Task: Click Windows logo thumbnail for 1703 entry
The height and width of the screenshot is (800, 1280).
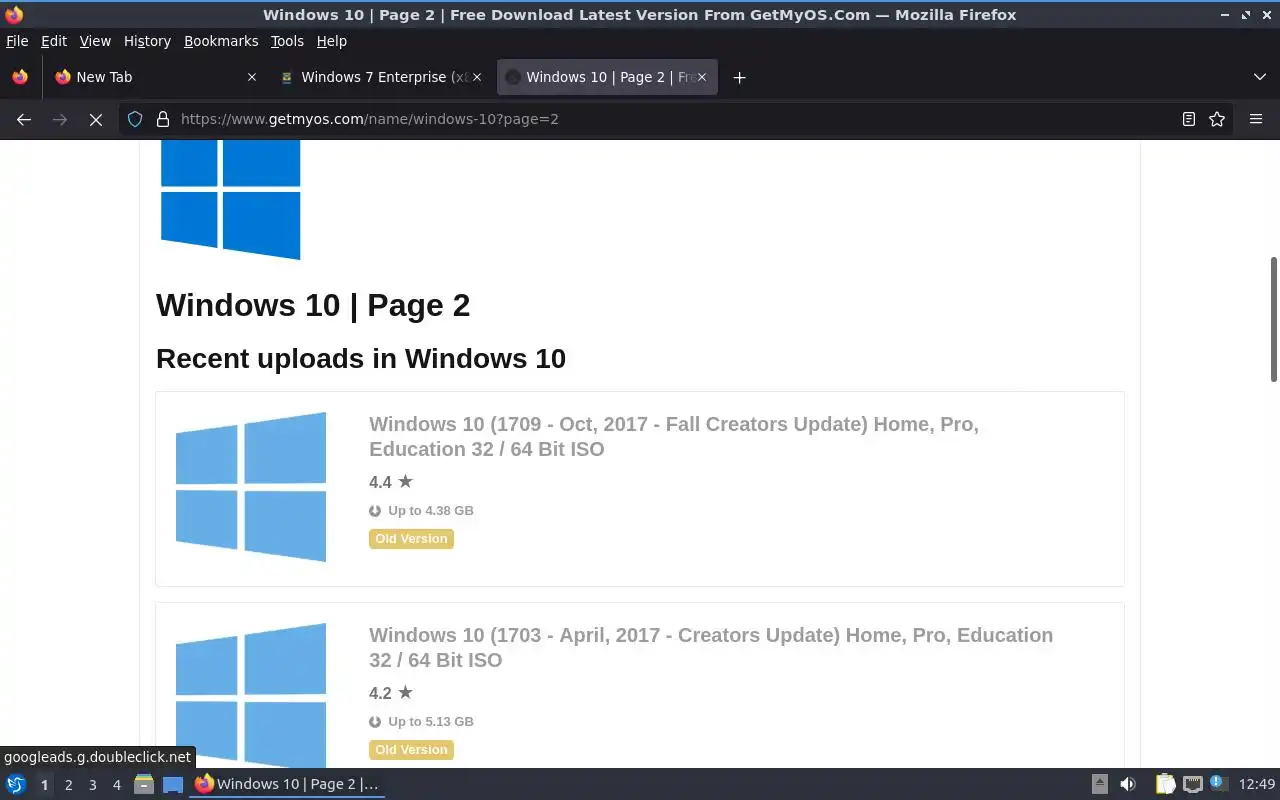Action: tap(251, 695)
